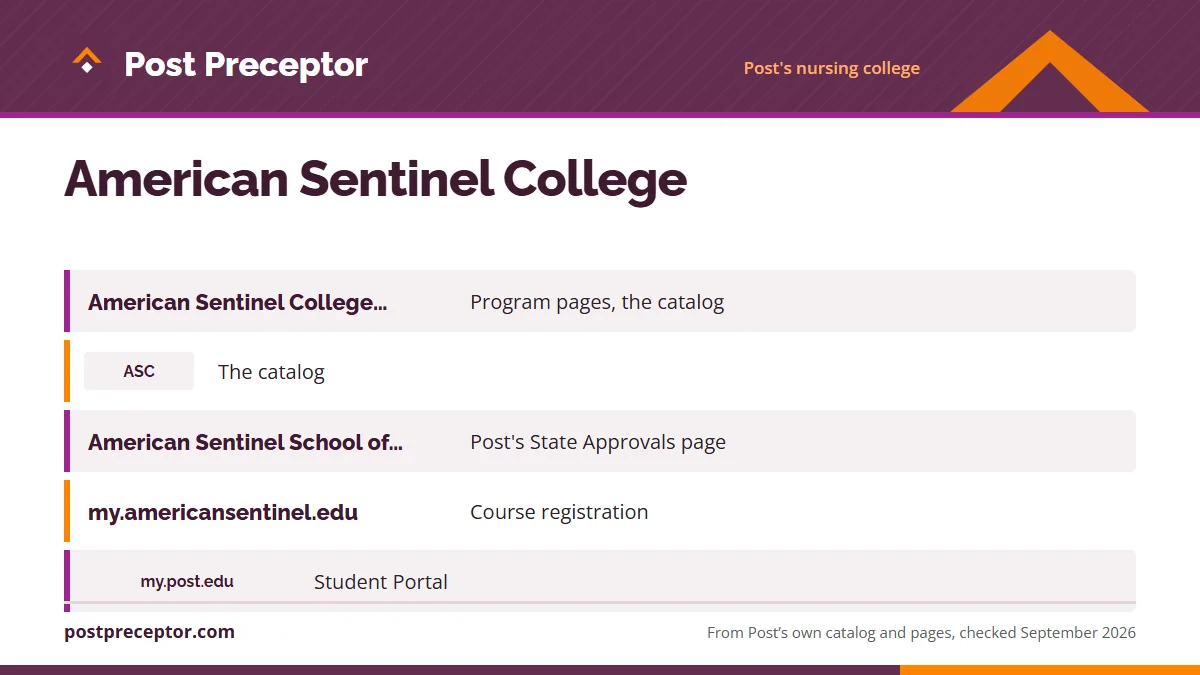
Task: Select the American Sentinel College heading
Action: (375, 179)
